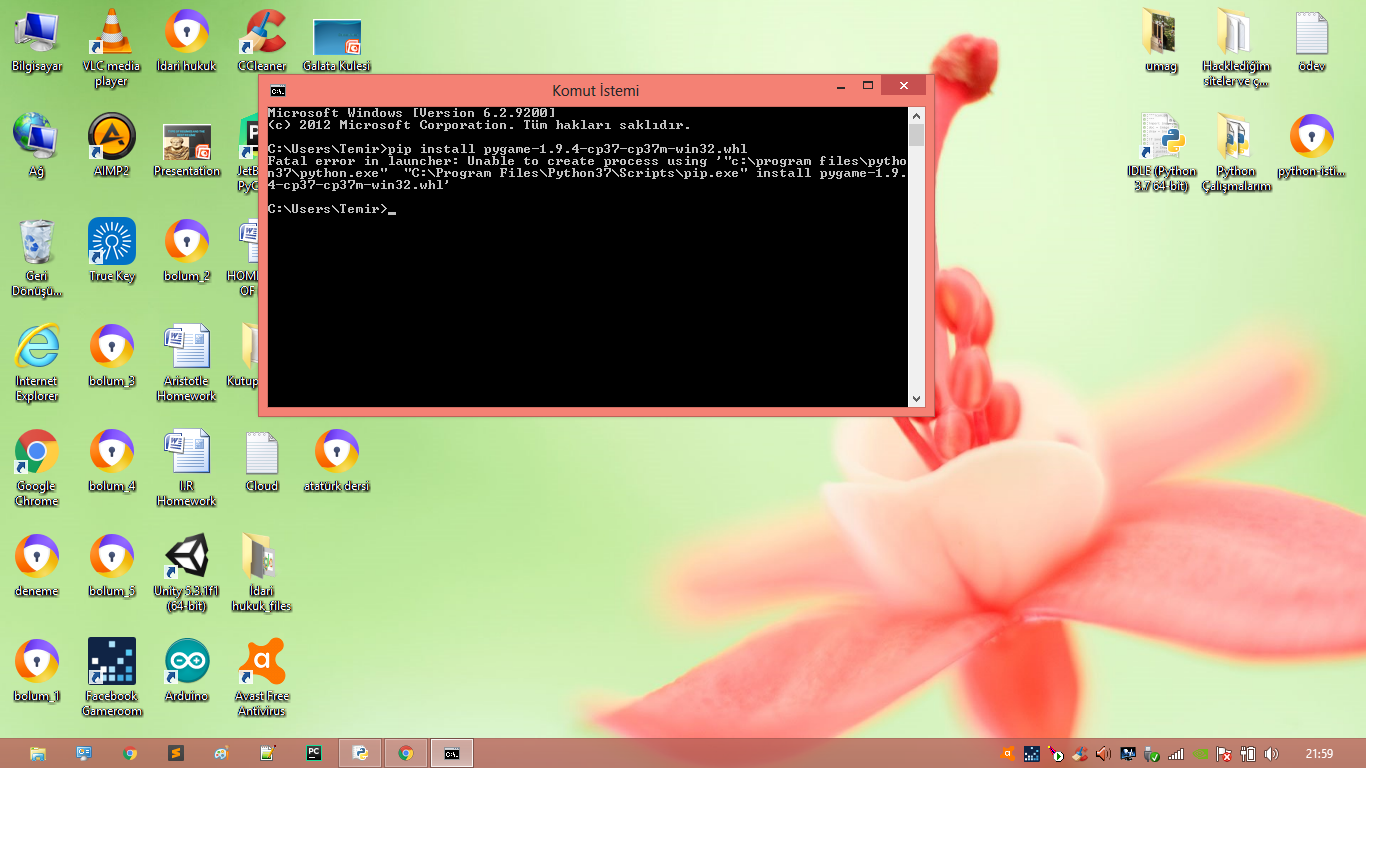Open Notepad++ from the taskbar
This screenshot has height=846, width=1388.
pyautogui.click(x=267, y=754)
